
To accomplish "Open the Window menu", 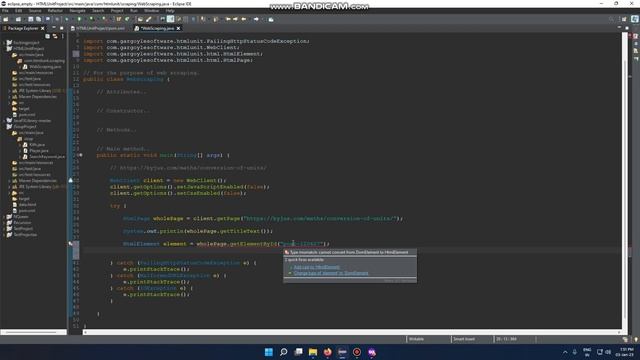I will [151, 11].
